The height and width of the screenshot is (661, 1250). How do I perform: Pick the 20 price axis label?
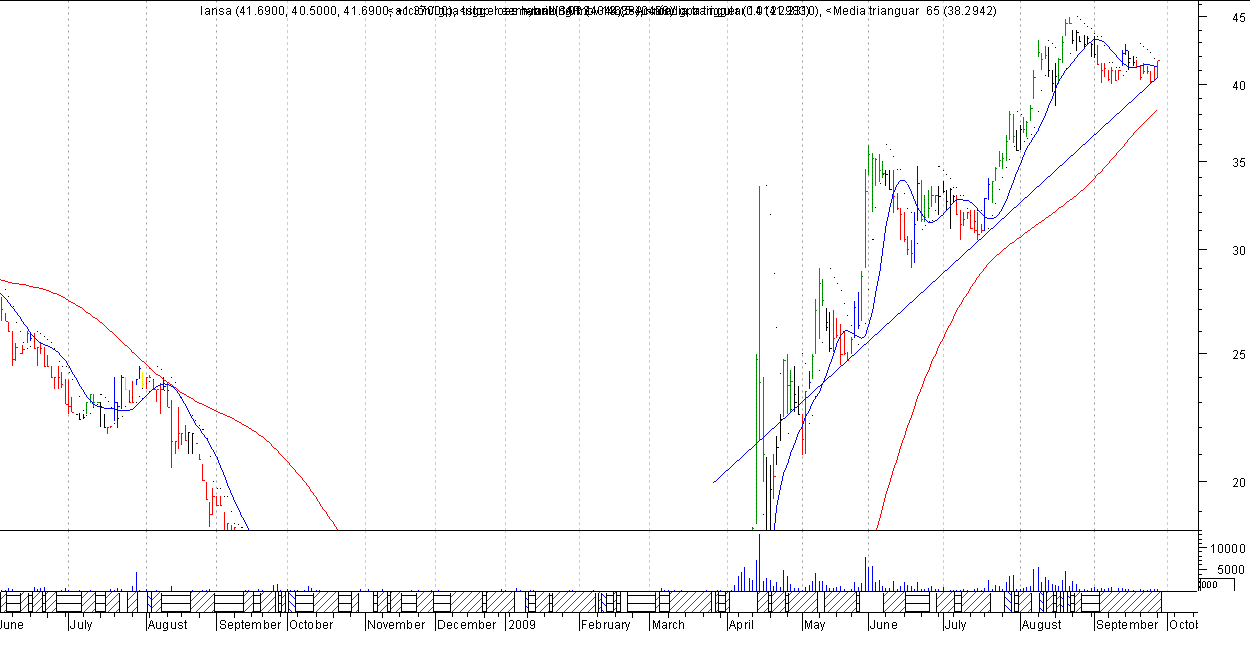[x=1238, y=482]
